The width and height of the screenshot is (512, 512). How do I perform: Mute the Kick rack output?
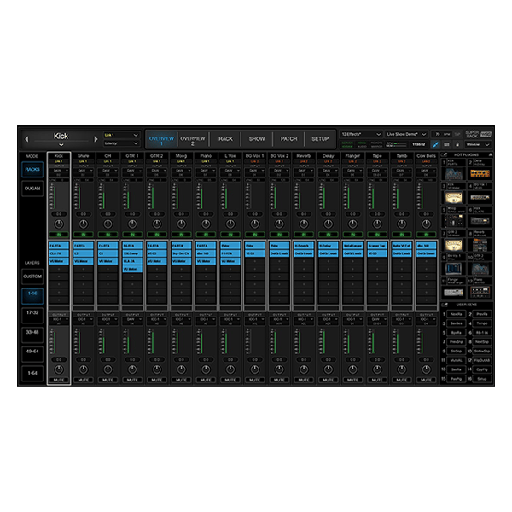click(59, 380)
